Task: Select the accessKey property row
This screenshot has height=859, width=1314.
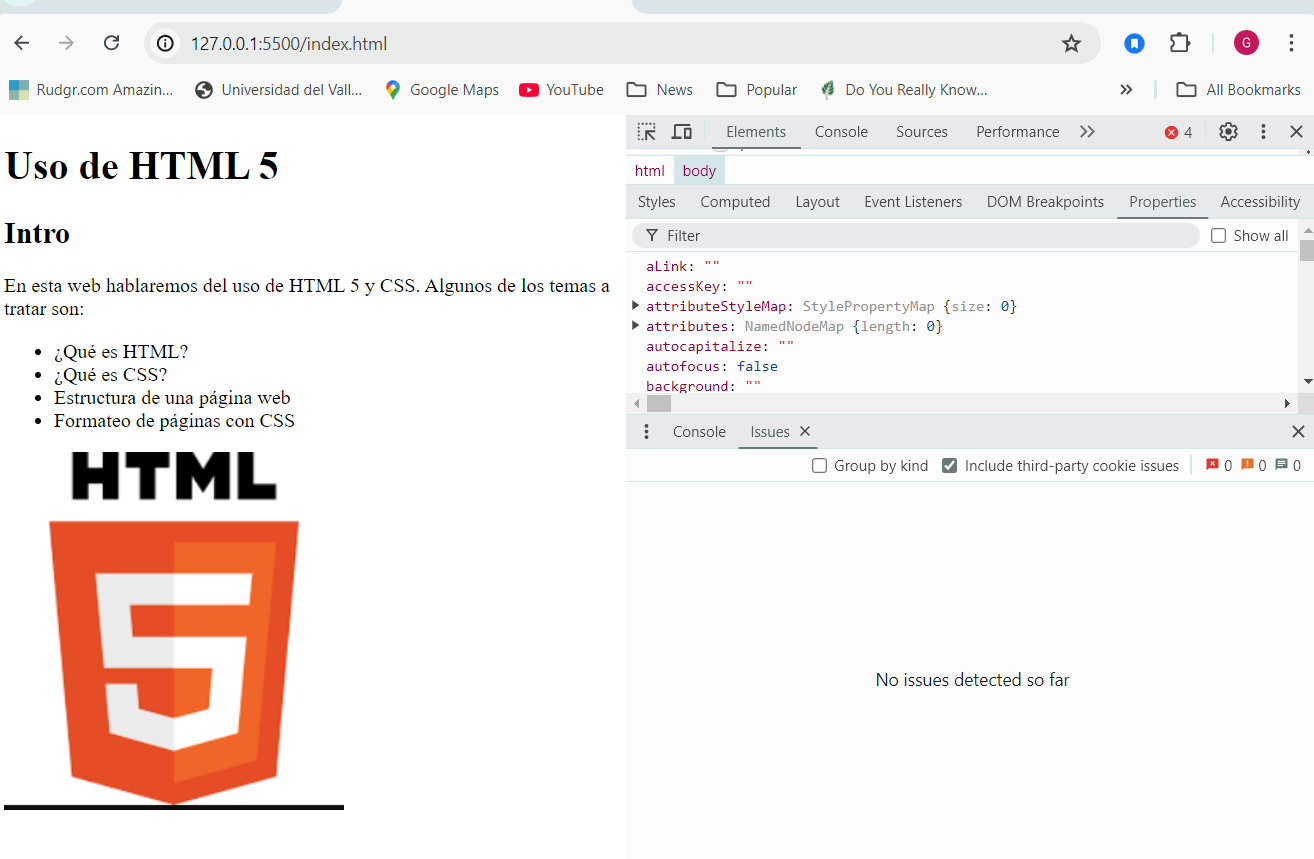Action: click(x=699, y=286)
